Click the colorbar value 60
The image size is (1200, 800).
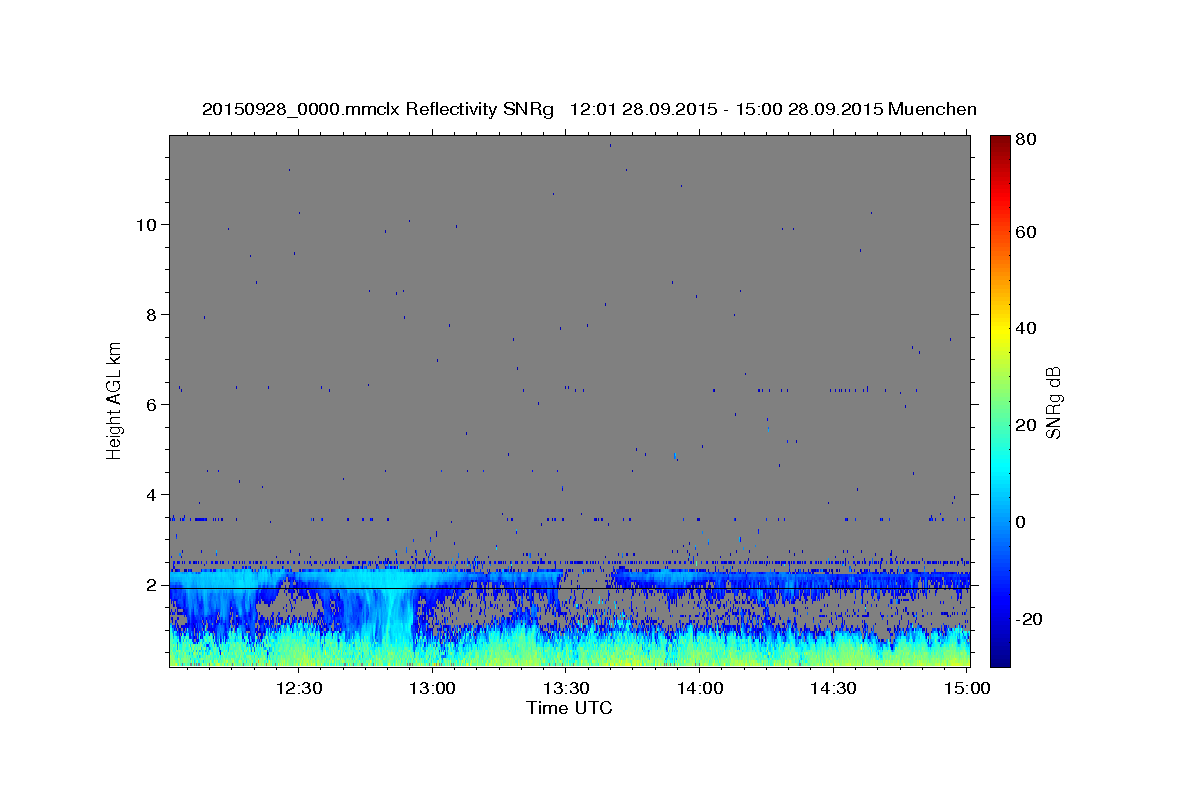pyautogui.click(x=1028, y=232)
